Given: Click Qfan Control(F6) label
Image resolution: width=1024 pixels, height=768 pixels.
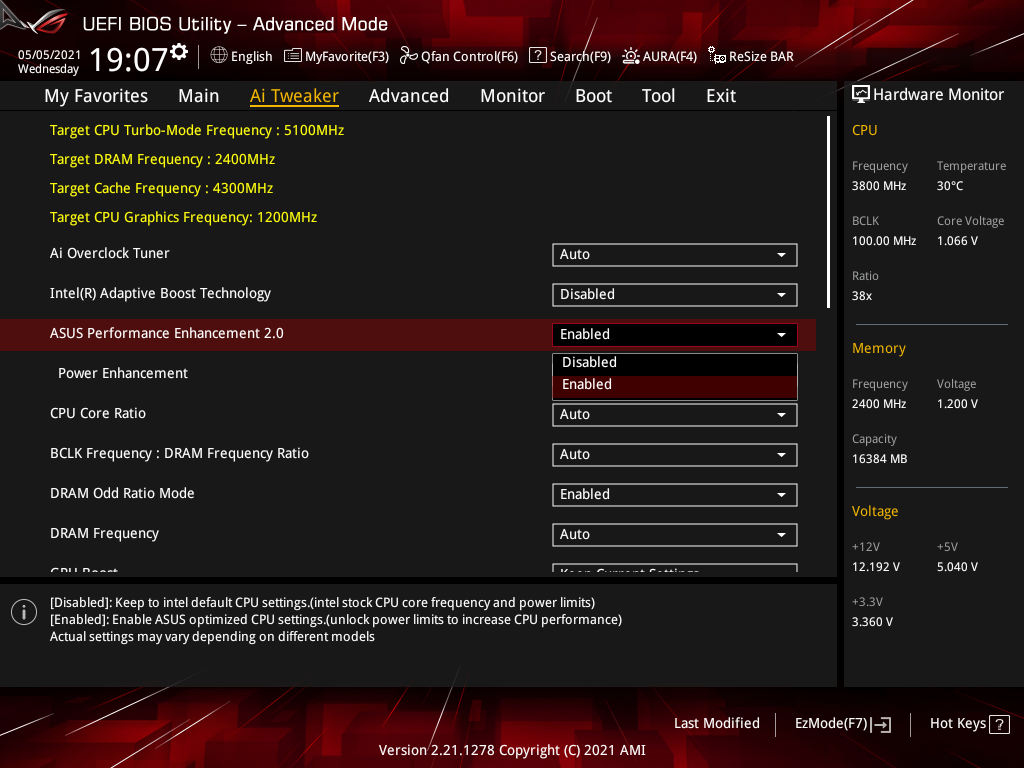Looking at the screenshot, I should click(470, 56).
